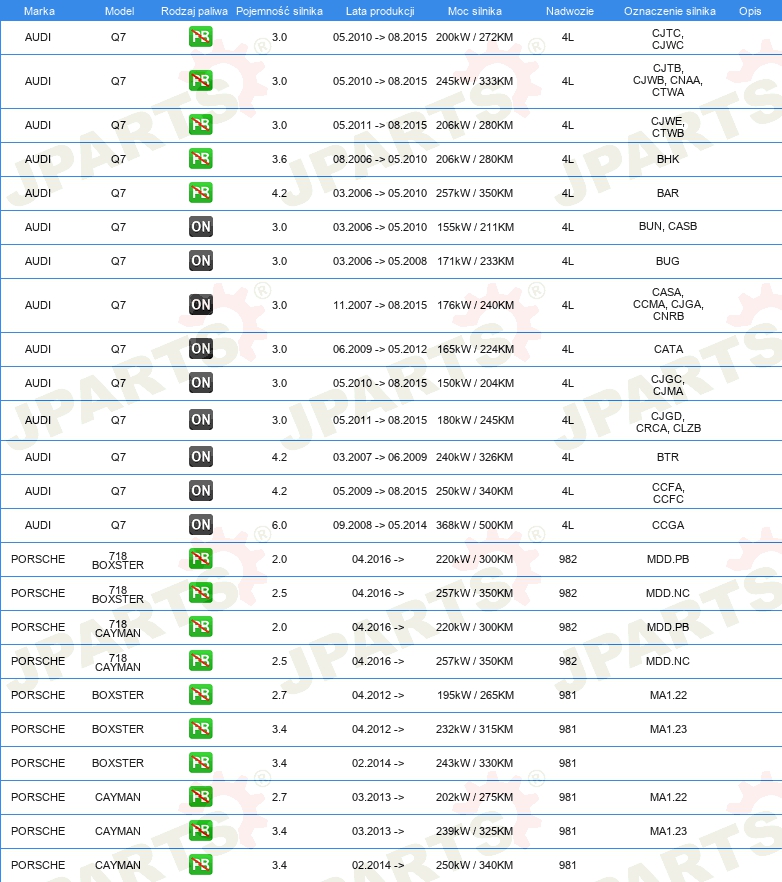
Task: Click engine code MA1.22 in Boxster row
Action: [x=668, y=695]
